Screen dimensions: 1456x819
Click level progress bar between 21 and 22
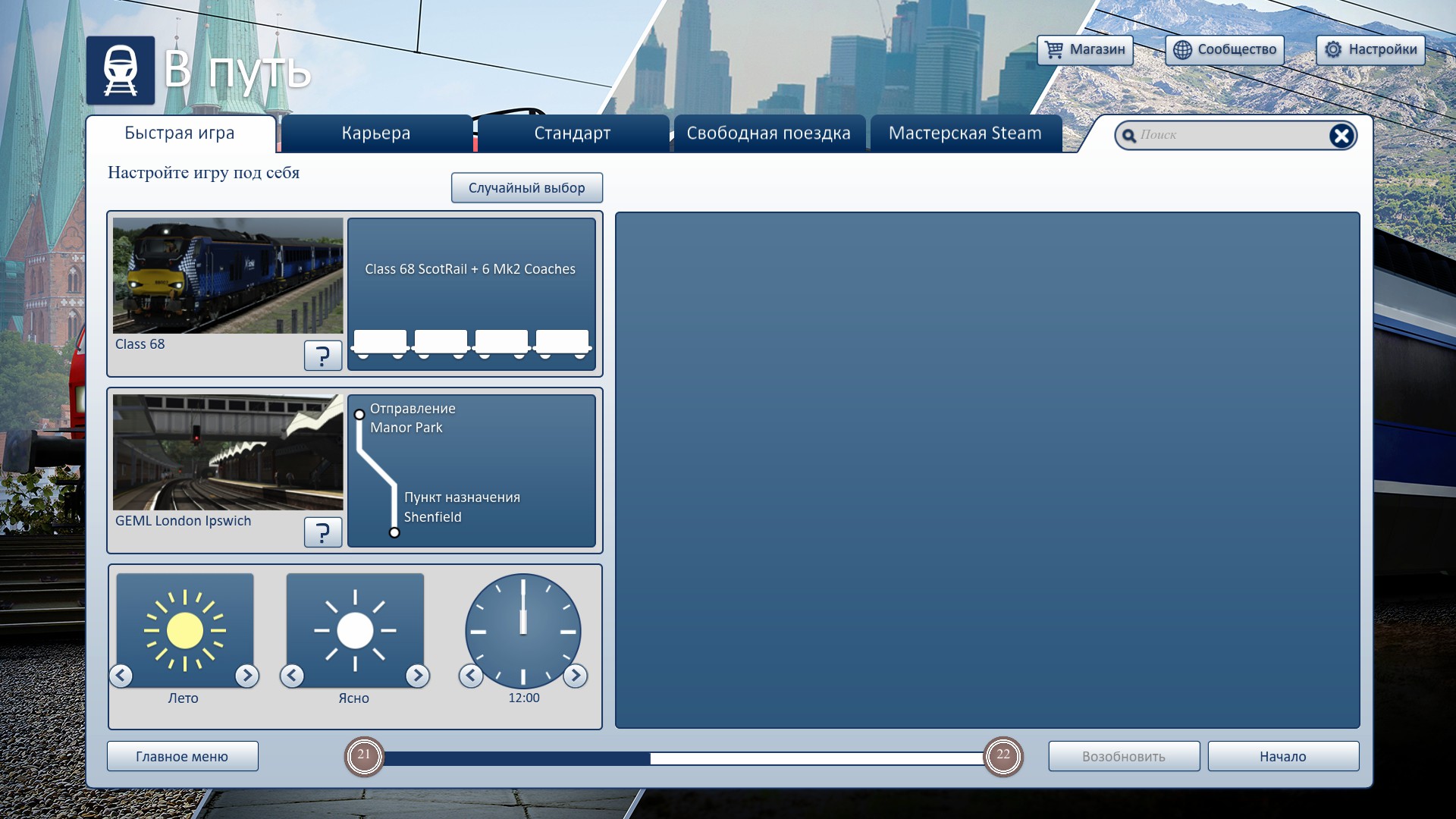[x=682, y=758]
